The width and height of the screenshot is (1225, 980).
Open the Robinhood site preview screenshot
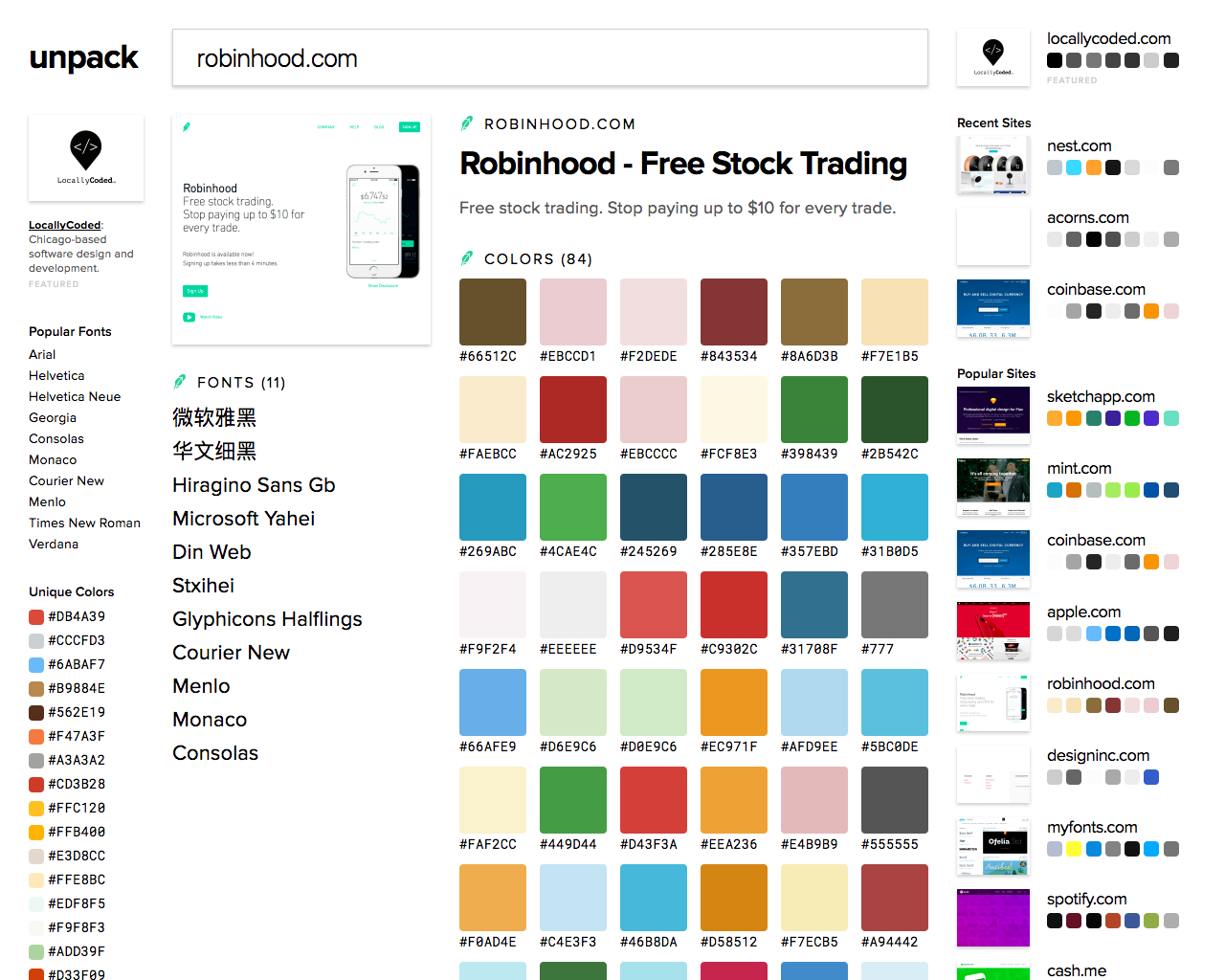(x=301, y=230)
